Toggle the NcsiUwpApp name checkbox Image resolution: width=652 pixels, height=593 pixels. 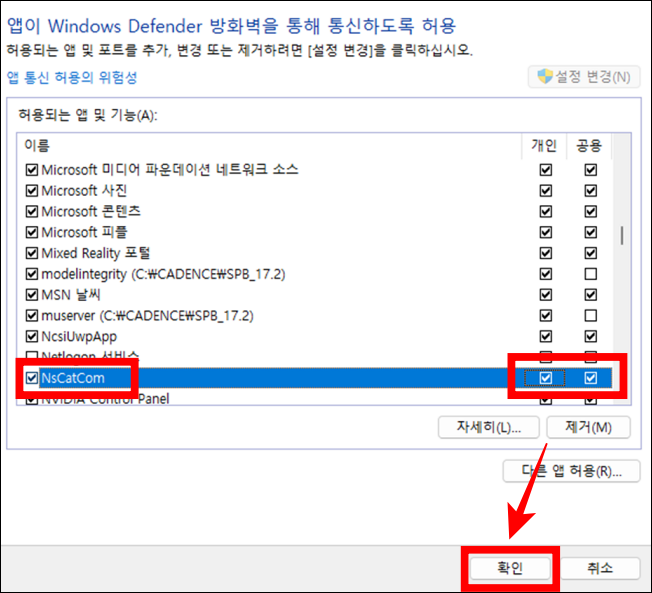(32, 336)
